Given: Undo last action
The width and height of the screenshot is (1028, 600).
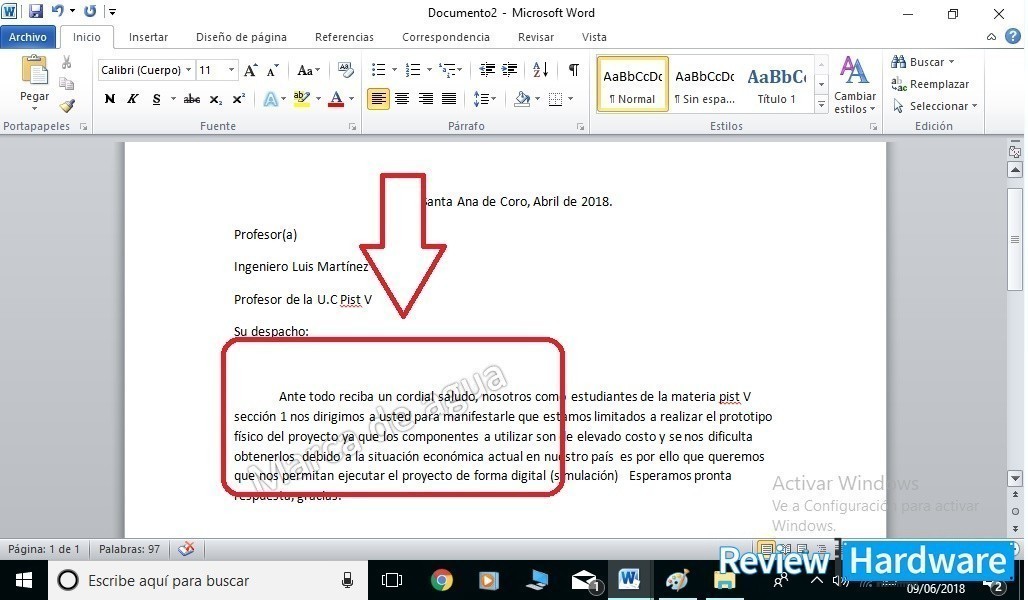Looking at the screenshot, I should [58, 11].
